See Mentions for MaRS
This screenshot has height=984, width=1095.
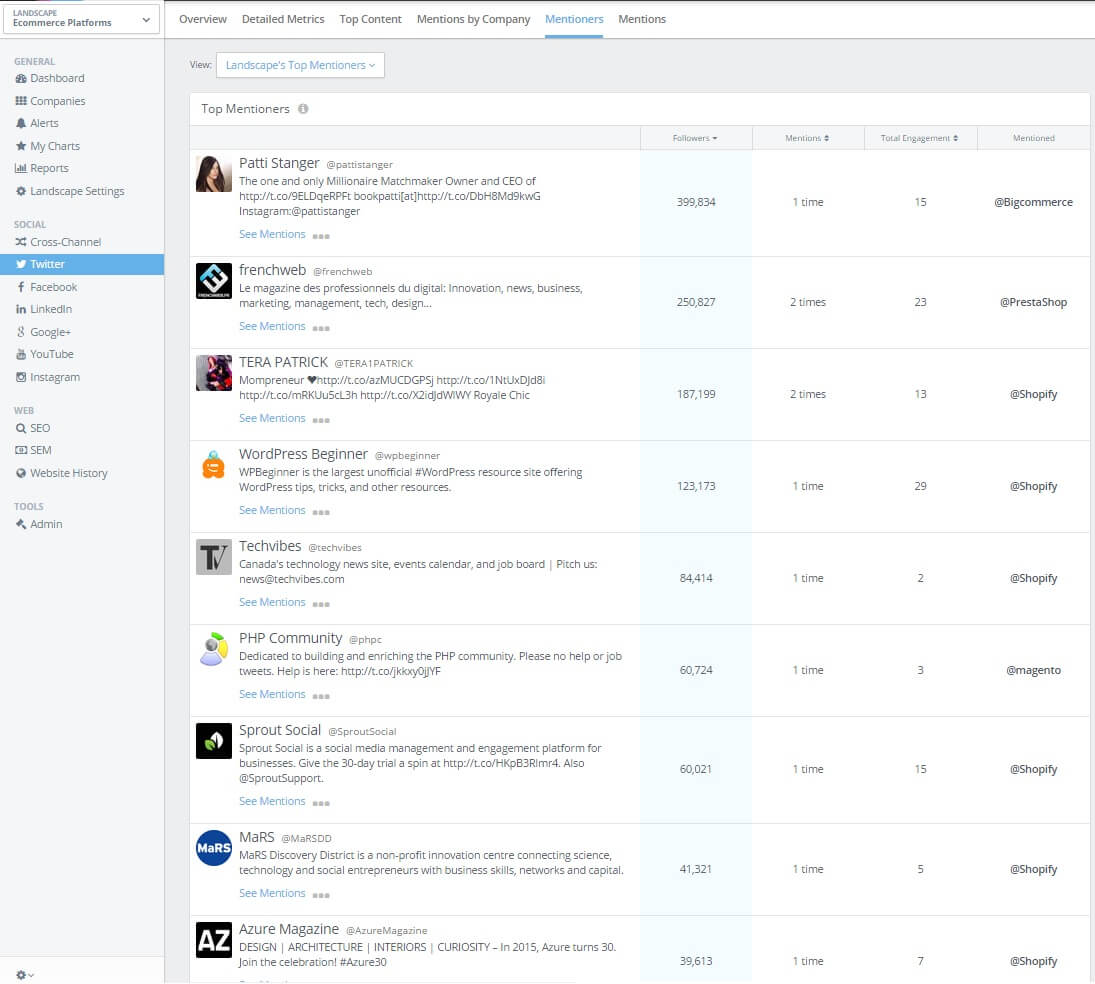(x=272, y=893)
